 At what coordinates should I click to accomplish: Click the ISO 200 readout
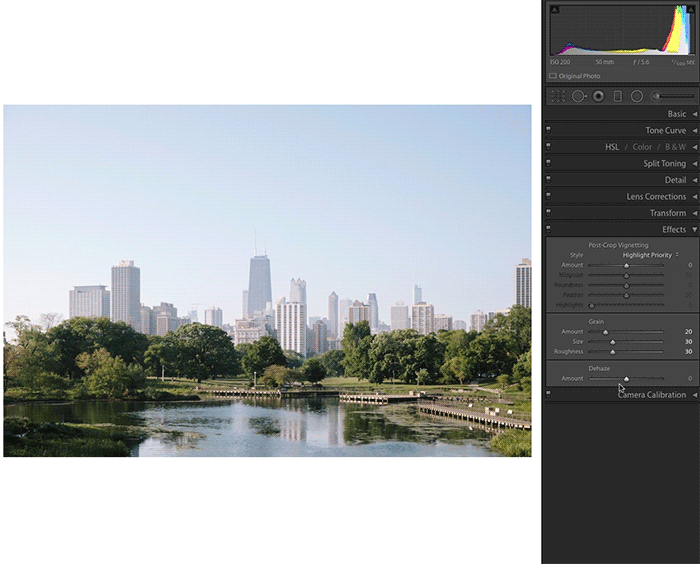[560, 62]
